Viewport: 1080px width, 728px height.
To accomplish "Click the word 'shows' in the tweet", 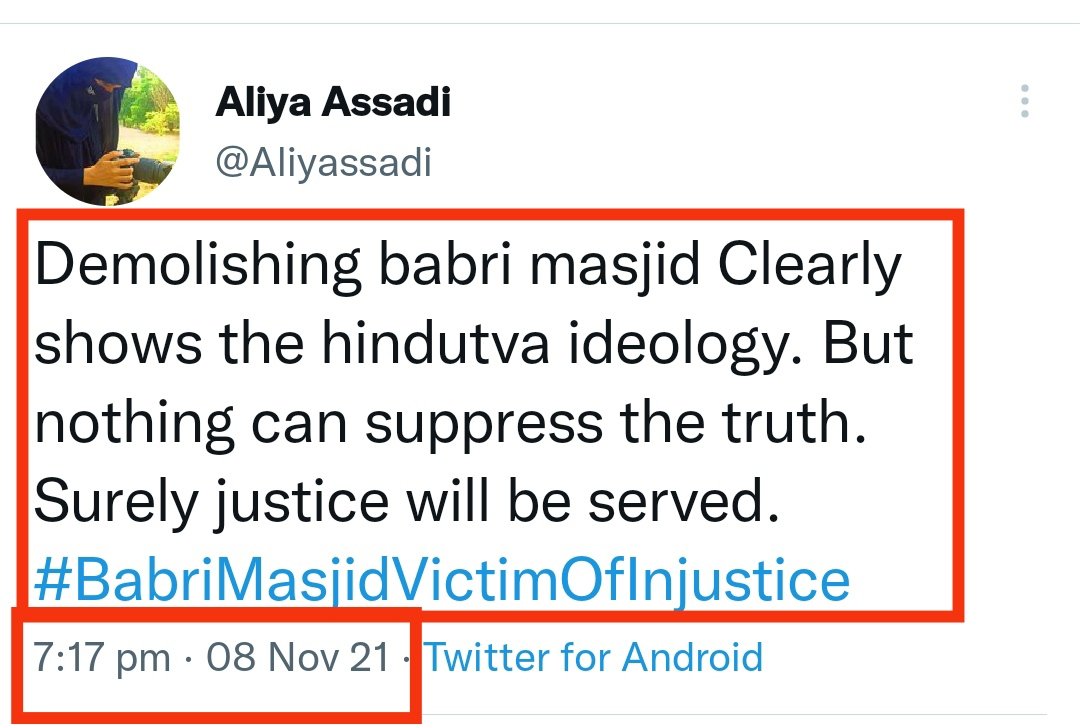I will [110, 343].
